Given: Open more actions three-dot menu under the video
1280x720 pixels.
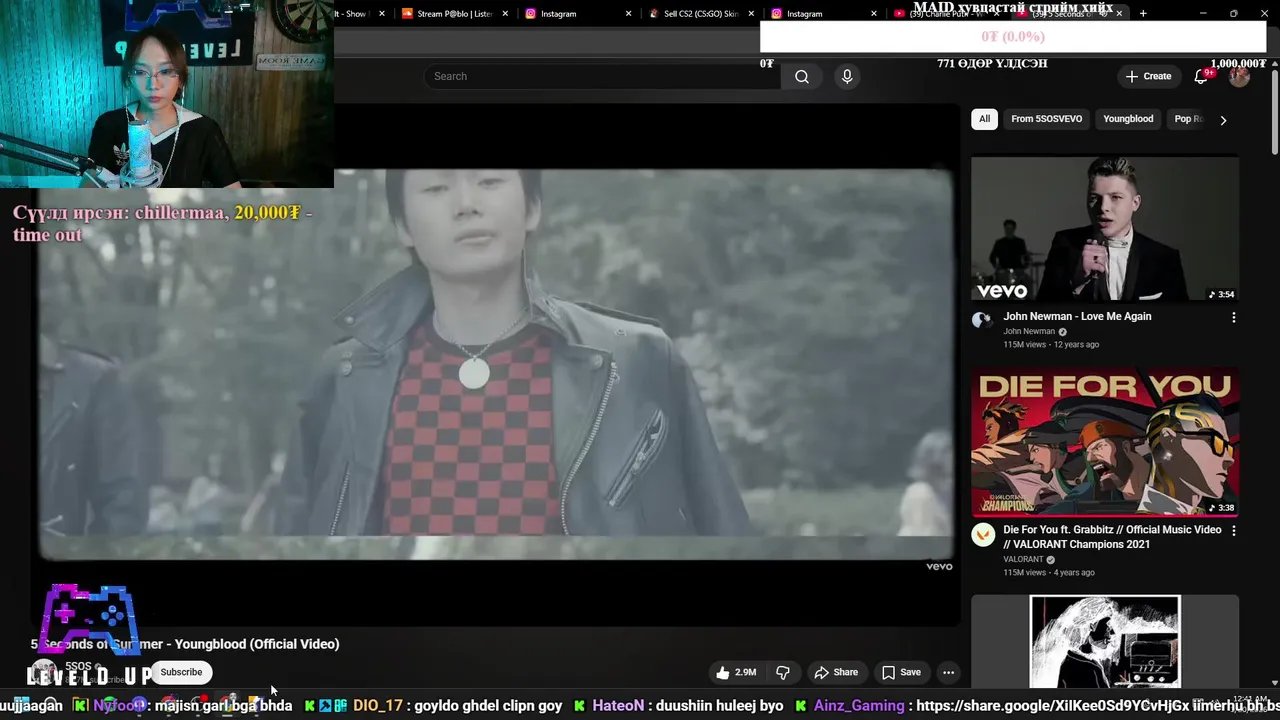Looking at the screenshot, I should tap(948, 672).
